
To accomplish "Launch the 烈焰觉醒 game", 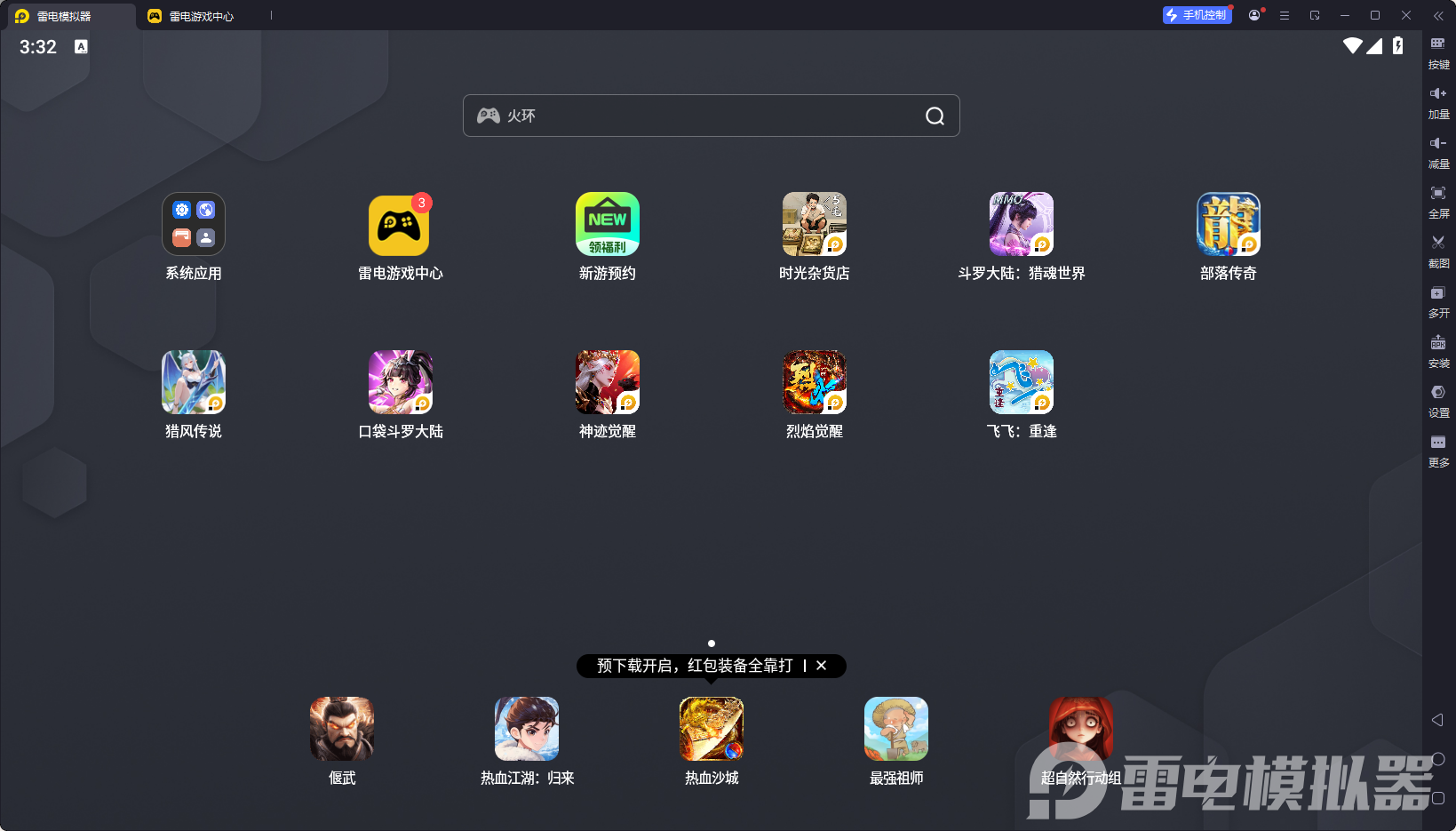I will [x=815, y=382].
